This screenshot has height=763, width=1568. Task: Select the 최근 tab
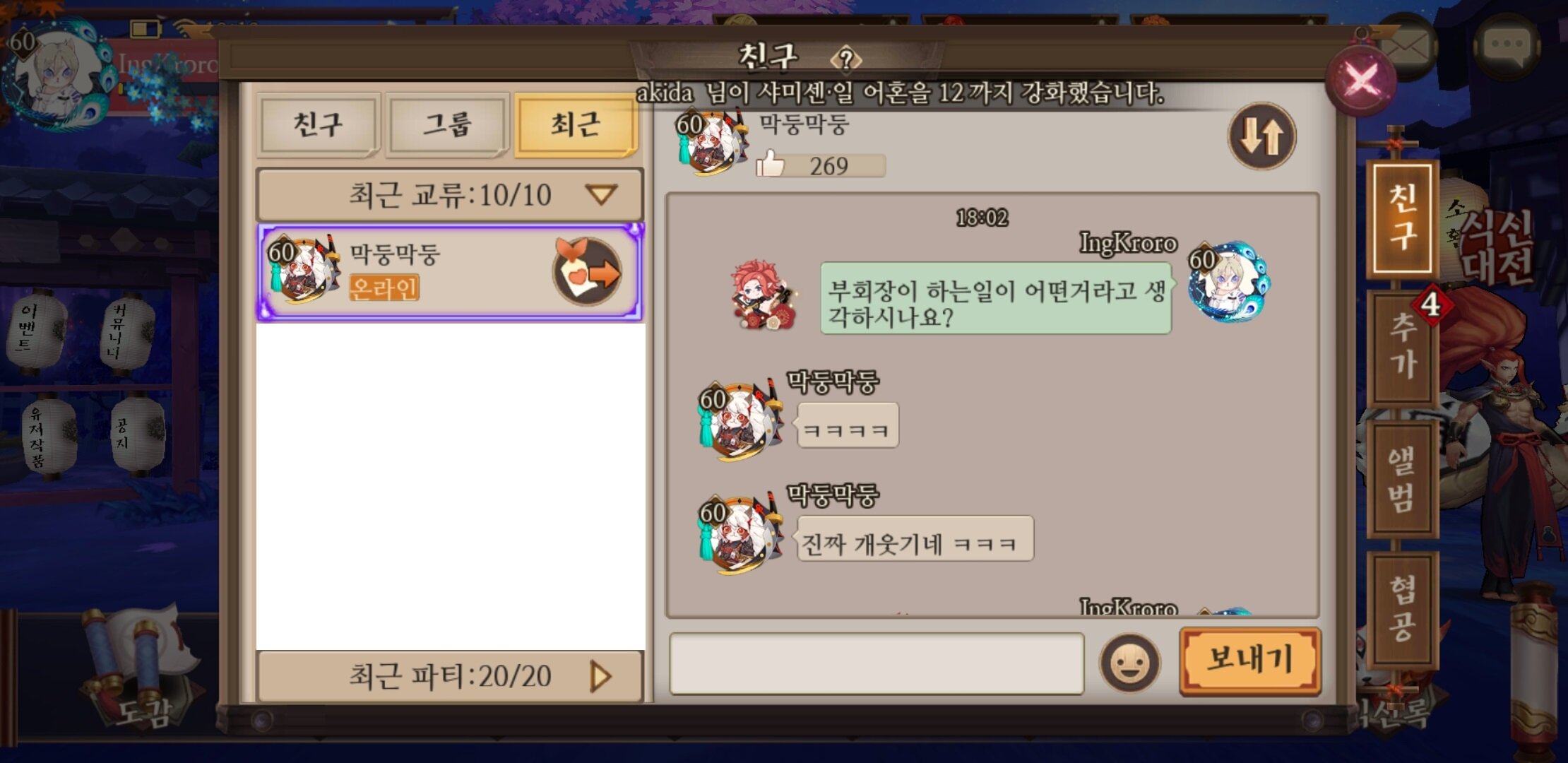tap(575, 124)
